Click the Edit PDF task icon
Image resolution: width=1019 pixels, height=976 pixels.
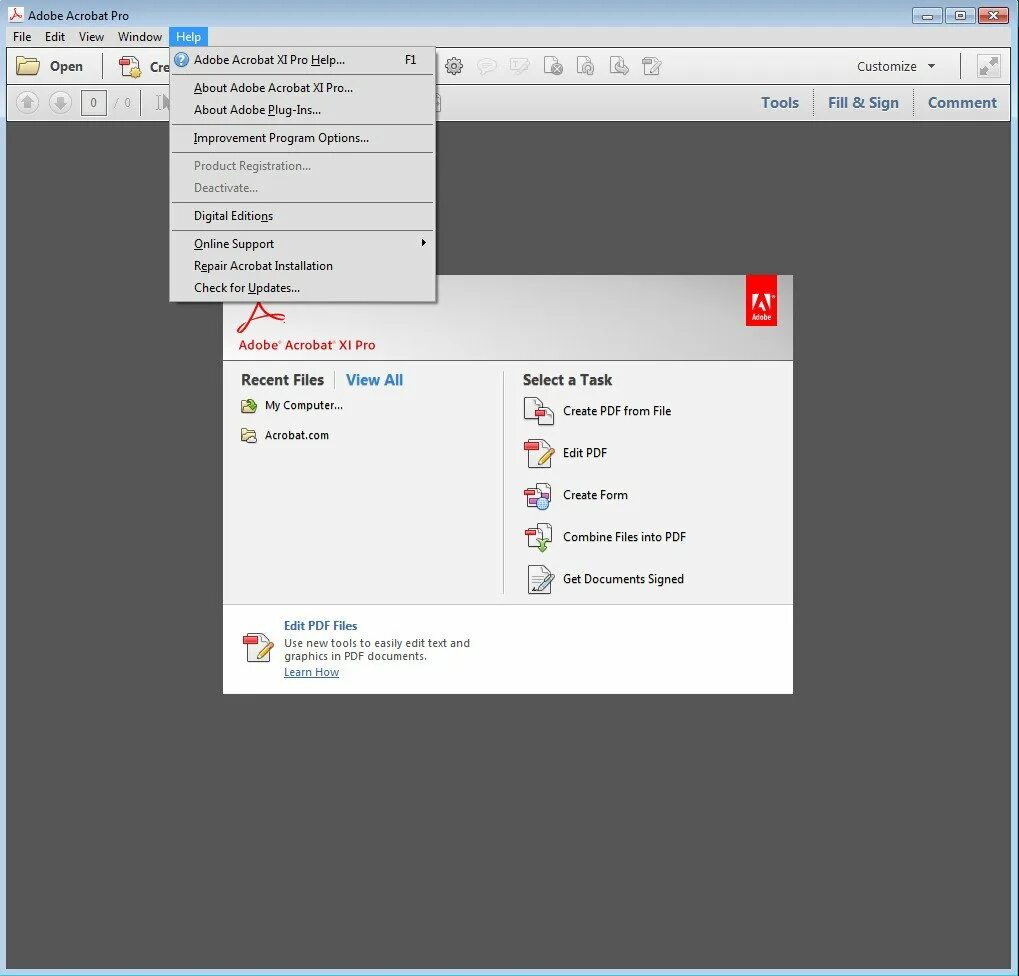(x=539, y=454)
